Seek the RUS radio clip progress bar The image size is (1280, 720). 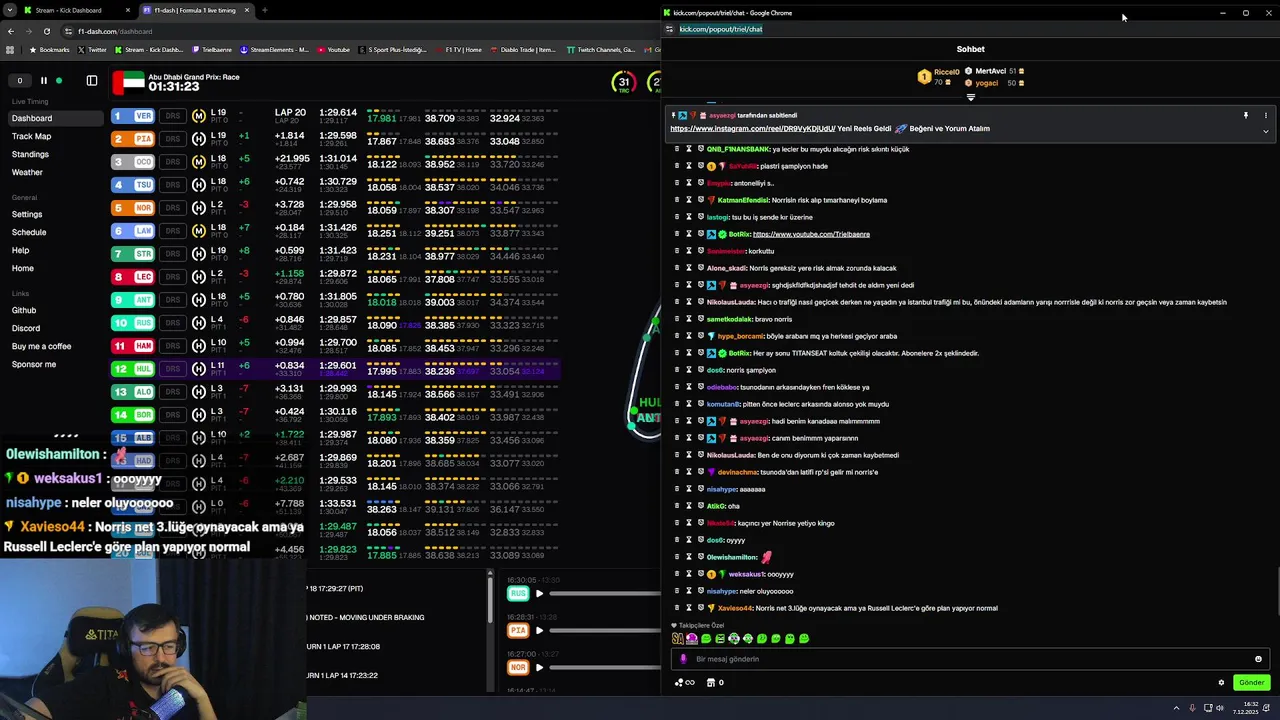click(603, 594)
